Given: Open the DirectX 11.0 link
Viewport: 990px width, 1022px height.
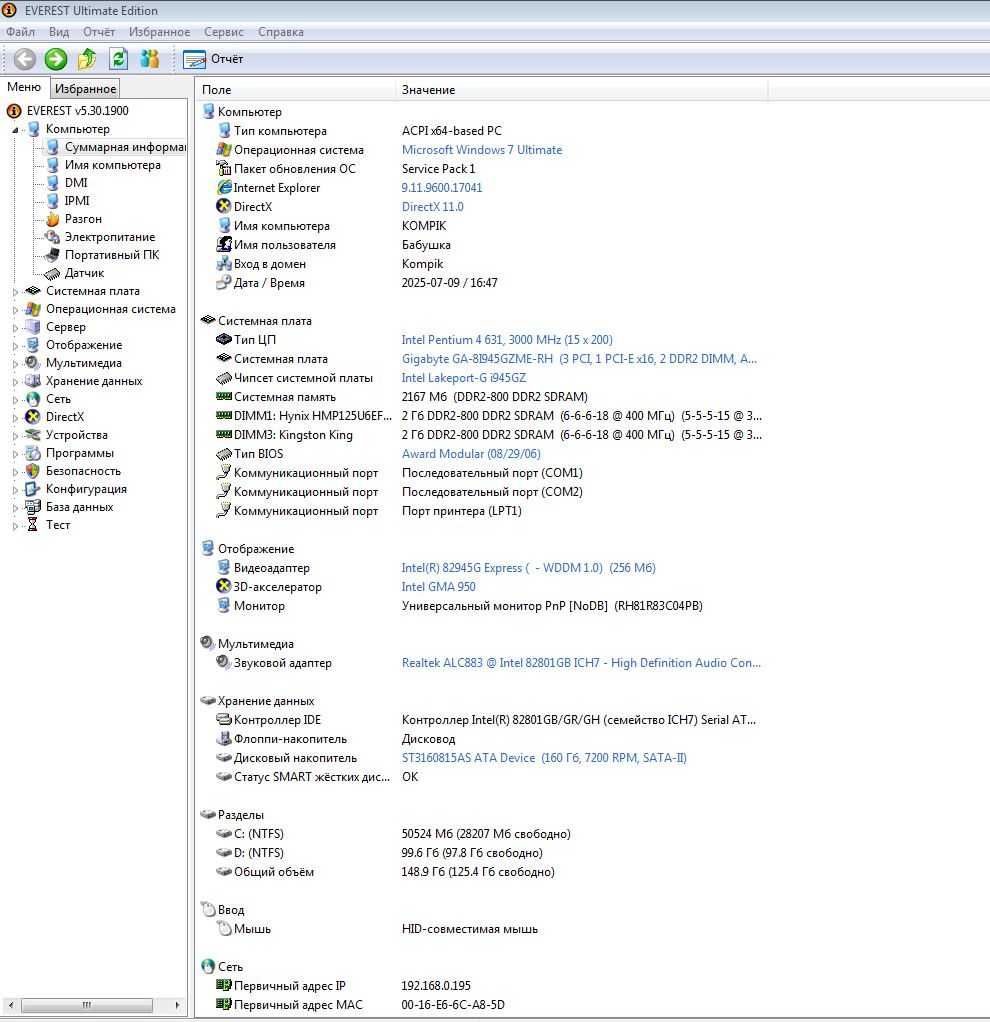Looking at the screenshot, I should 433,207.
